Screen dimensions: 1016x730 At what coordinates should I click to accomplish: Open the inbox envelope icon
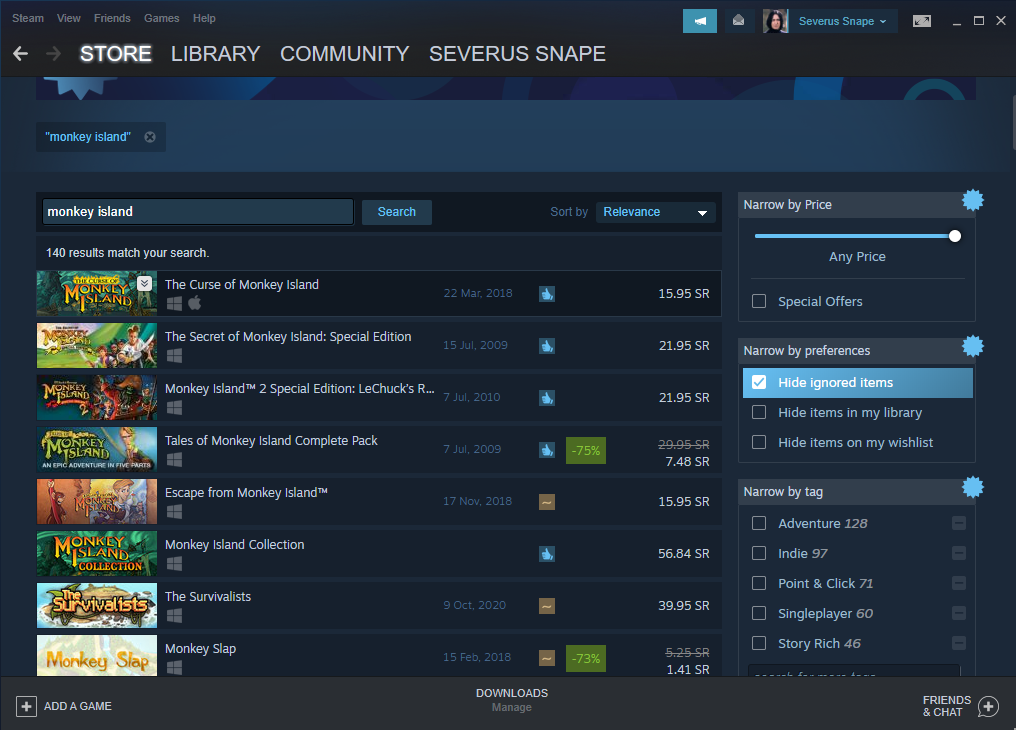point(738,21)
